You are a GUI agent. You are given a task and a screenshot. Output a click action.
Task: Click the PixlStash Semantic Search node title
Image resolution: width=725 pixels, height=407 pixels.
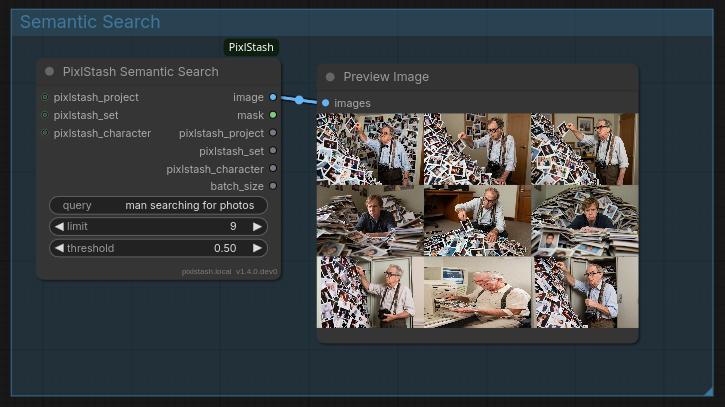click(x=141, y=72)
